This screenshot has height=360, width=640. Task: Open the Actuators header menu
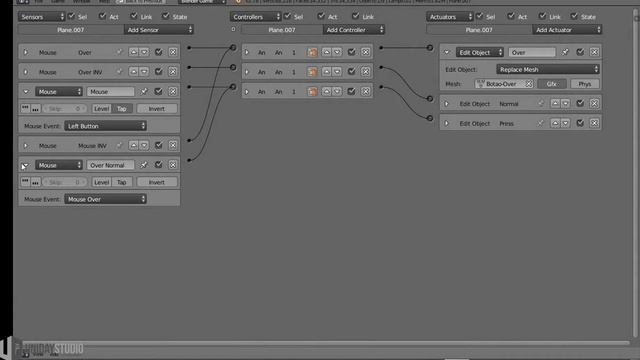pyautogui.click(x=450, y=17)
